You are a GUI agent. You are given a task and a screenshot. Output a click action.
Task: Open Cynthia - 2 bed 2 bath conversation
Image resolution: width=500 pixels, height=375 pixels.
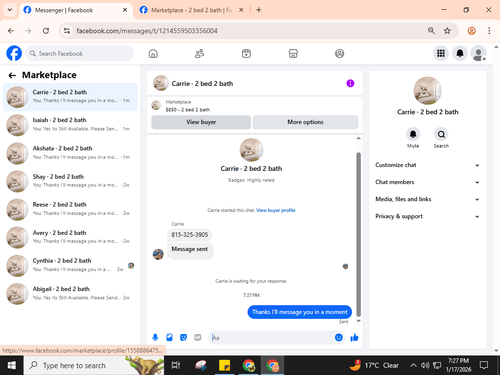70,266
